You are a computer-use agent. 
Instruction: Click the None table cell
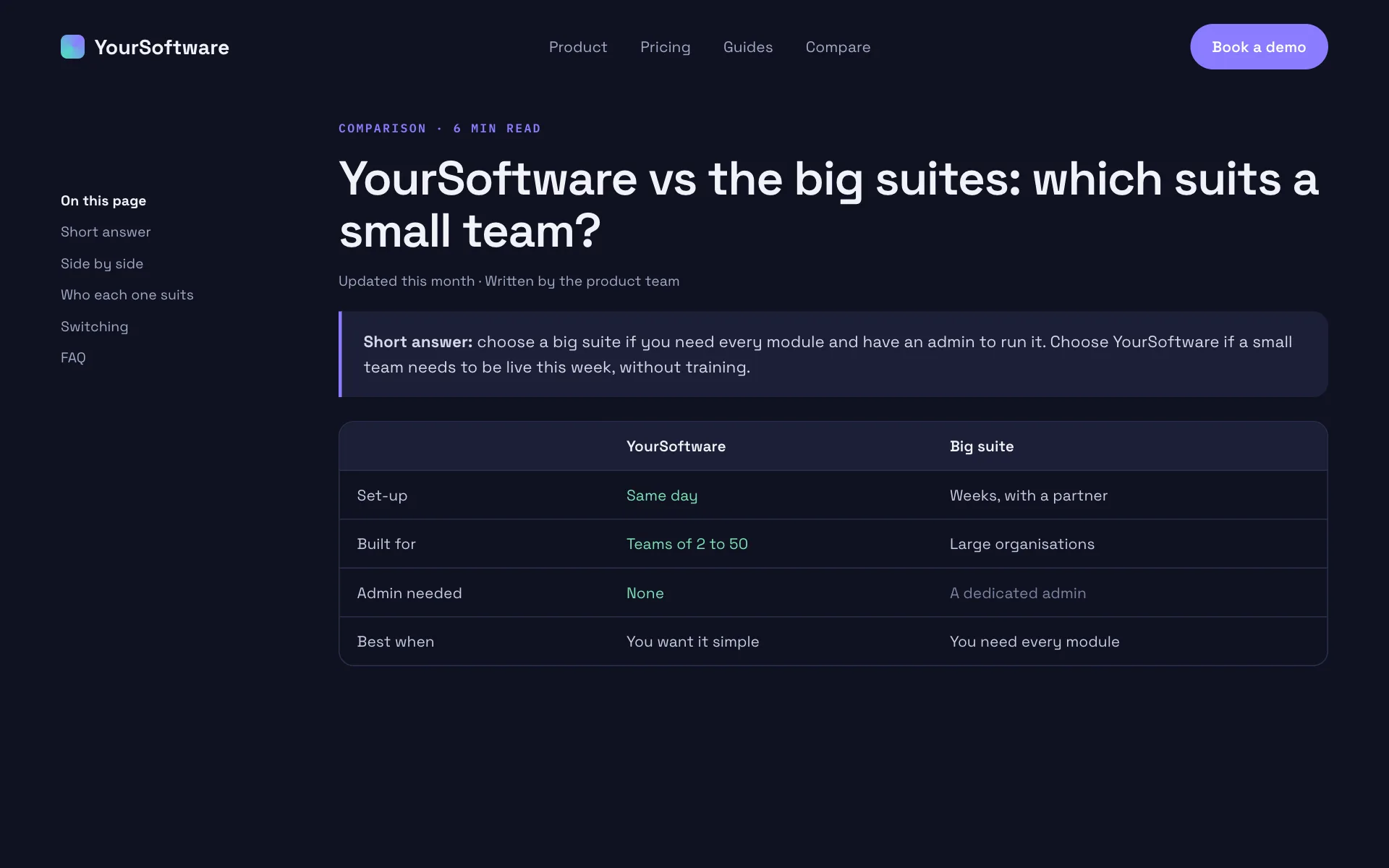645,593
